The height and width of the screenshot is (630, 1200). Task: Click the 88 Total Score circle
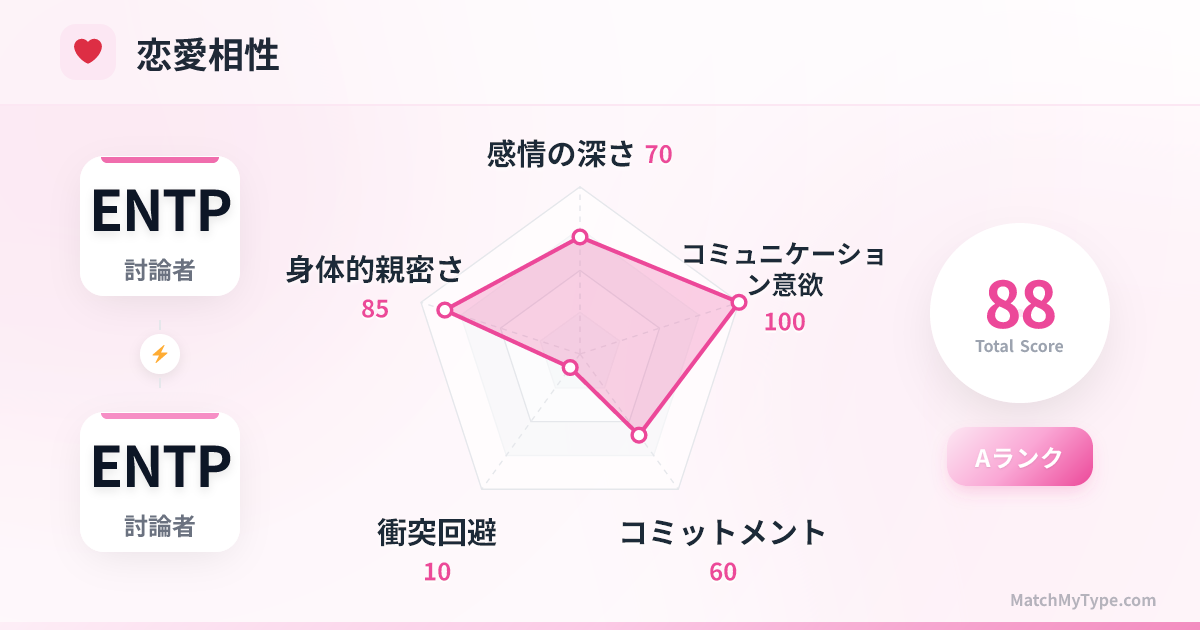pos(1019,313)
